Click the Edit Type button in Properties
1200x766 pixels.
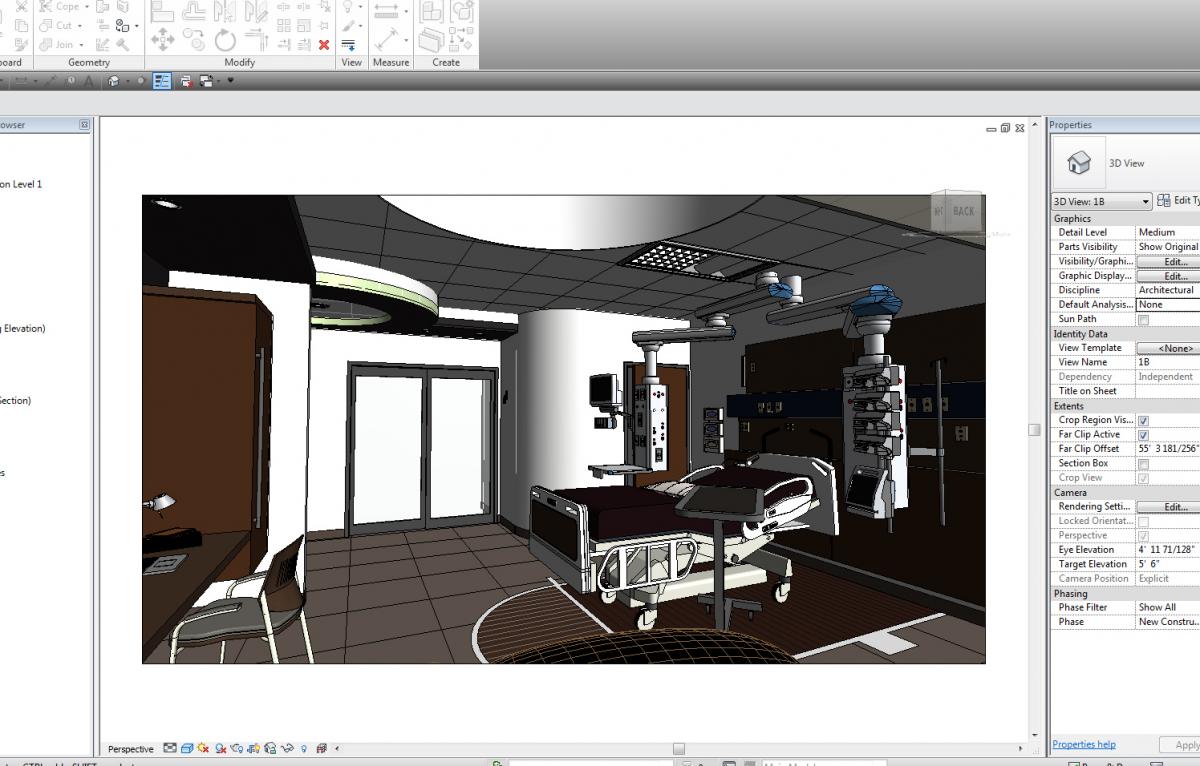click(x=1180, y=200)
